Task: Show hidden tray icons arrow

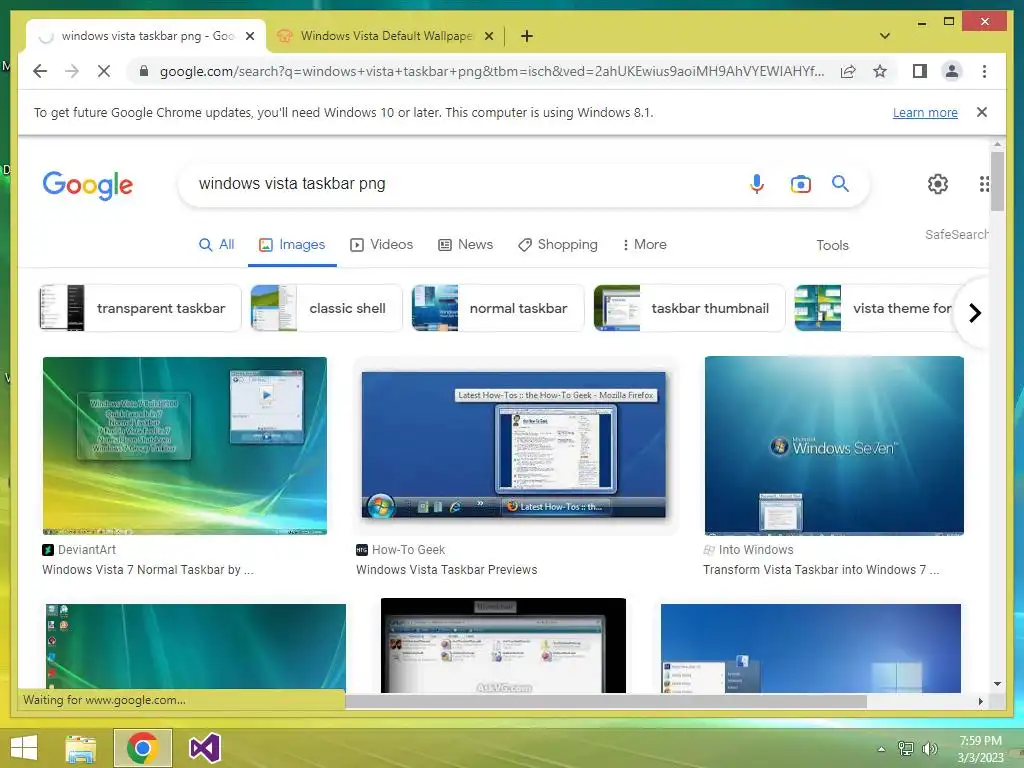Action: [881, 749]
